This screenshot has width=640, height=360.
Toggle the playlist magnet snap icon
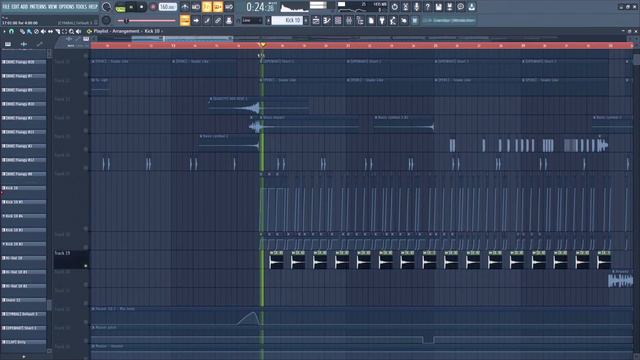click(11, 31)
